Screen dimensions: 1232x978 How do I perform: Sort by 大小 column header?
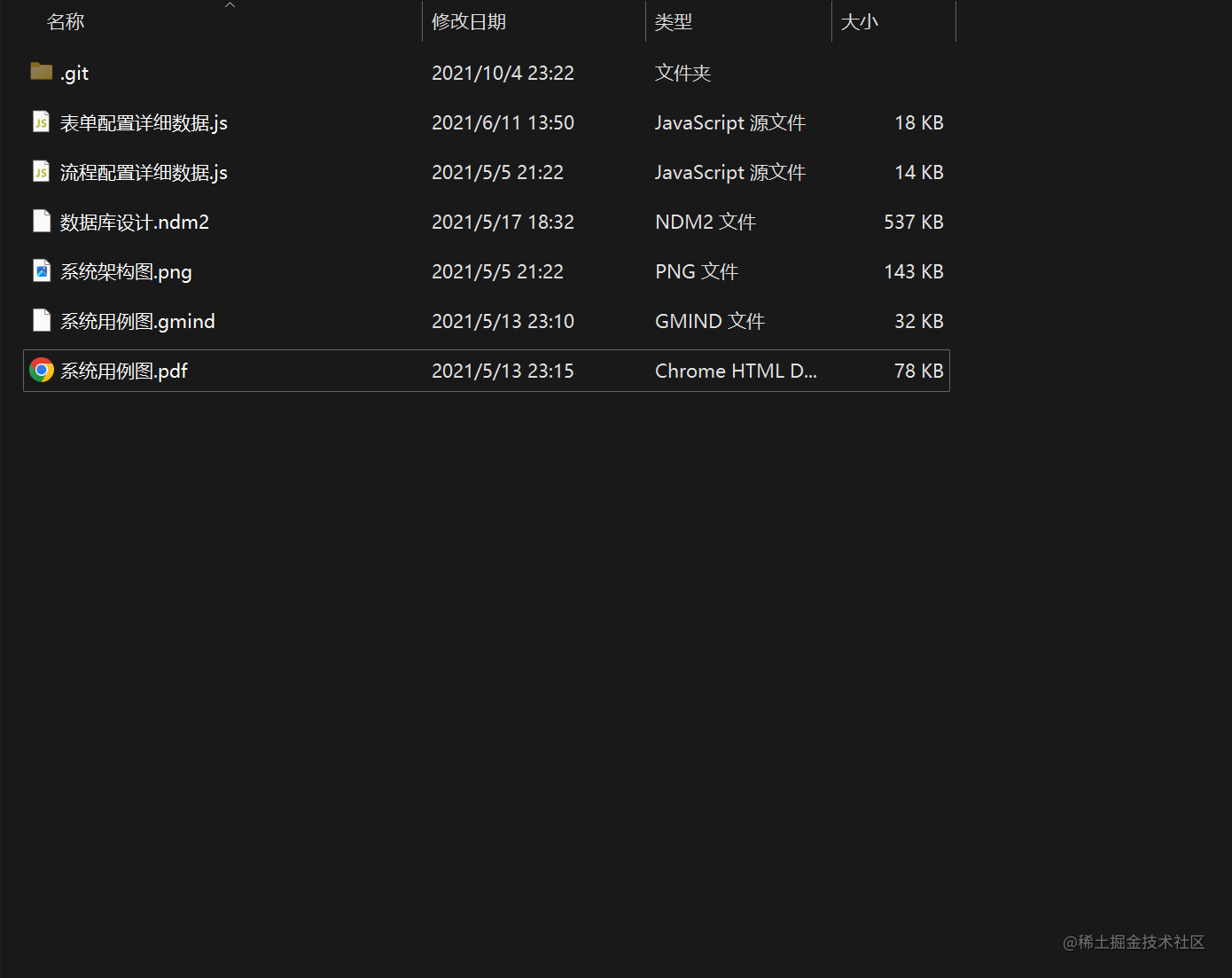click(860, 21)
